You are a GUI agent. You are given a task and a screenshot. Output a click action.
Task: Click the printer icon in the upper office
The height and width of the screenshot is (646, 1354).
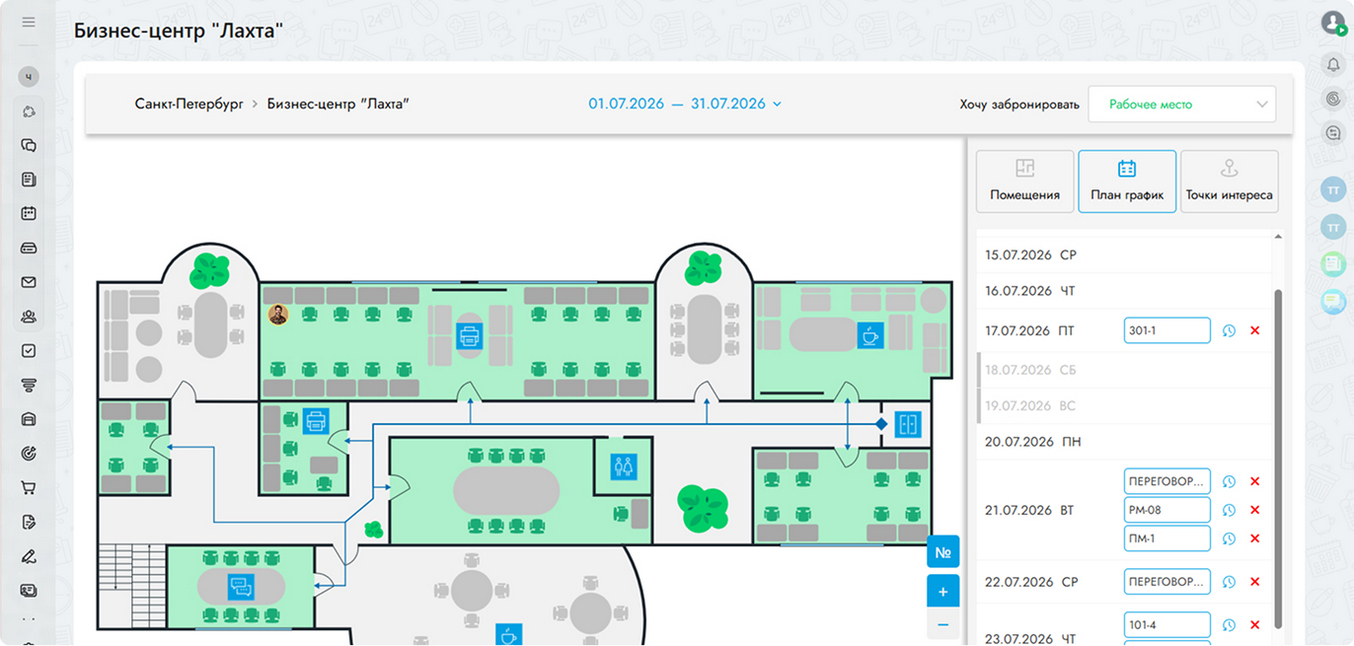pos(470,336)
